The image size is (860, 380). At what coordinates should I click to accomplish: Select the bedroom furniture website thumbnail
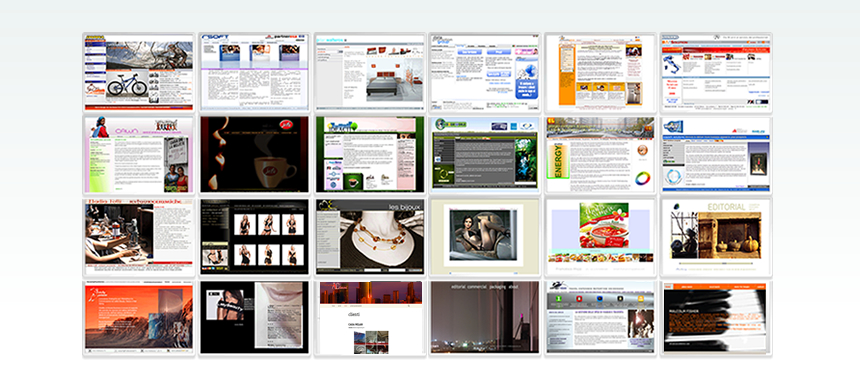[x=370, y=72]
